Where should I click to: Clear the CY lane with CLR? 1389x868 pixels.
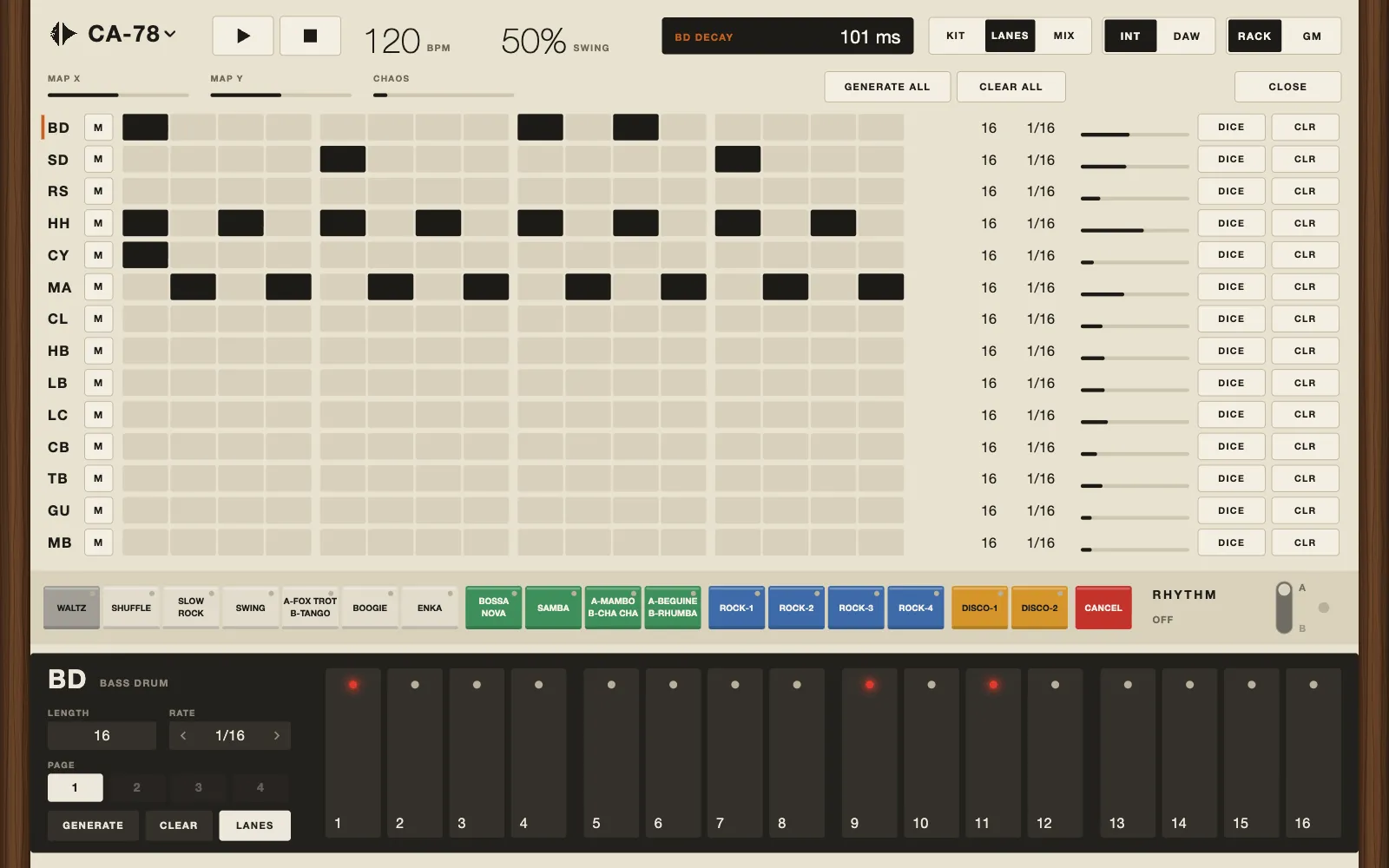(x=1305, y=255)
